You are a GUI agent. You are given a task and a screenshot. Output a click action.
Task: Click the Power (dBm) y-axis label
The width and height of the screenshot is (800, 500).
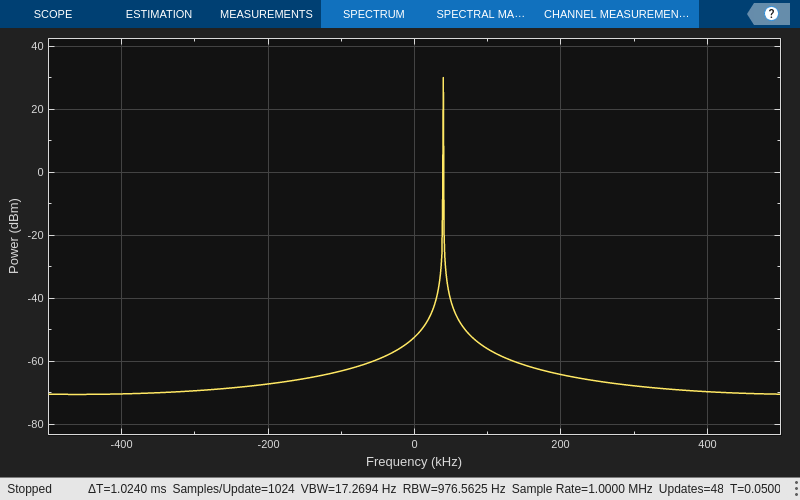click(14, 236)
